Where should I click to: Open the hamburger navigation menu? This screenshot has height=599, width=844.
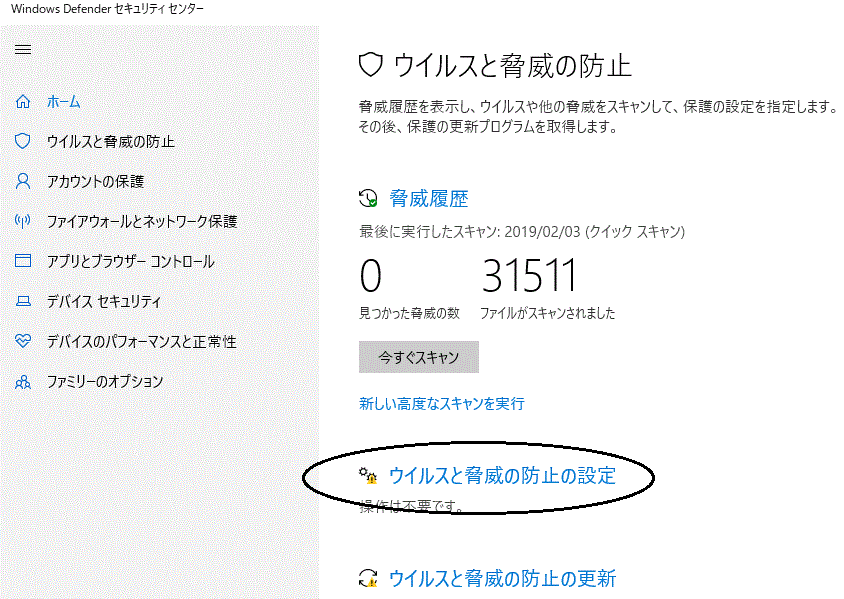pos(23,50)
